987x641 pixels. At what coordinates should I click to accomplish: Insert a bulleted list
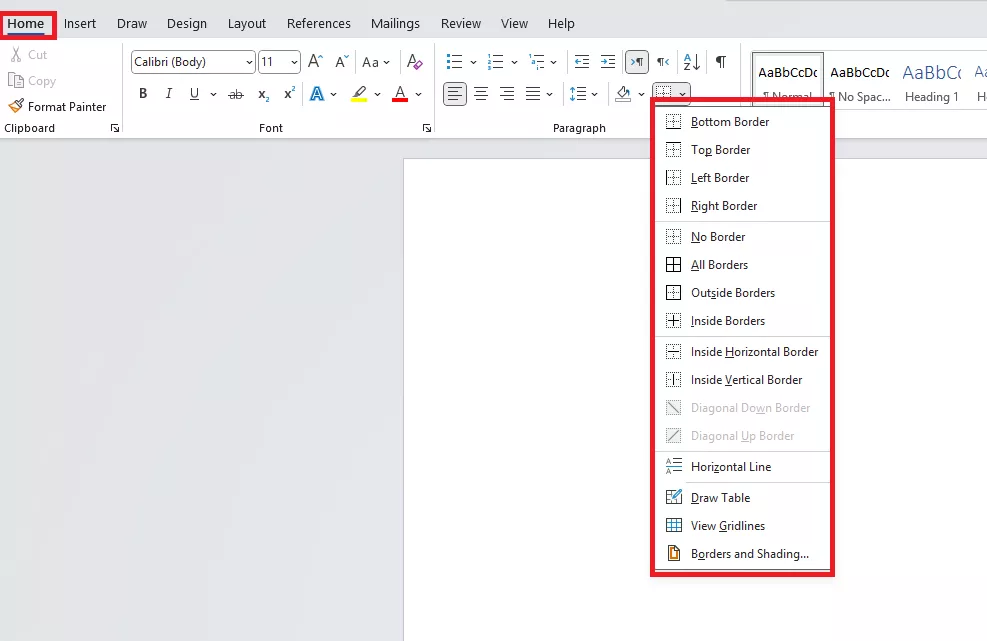454,62
